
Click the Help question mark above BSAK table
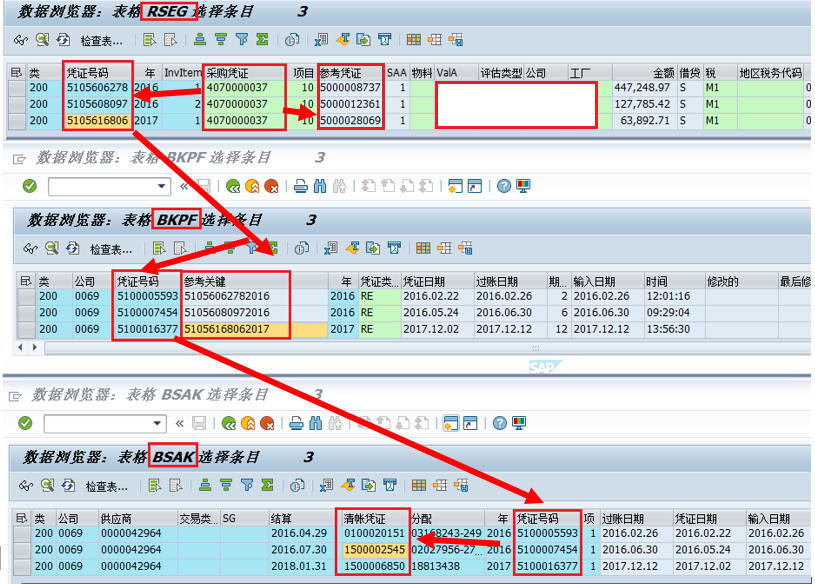point(499,423)
